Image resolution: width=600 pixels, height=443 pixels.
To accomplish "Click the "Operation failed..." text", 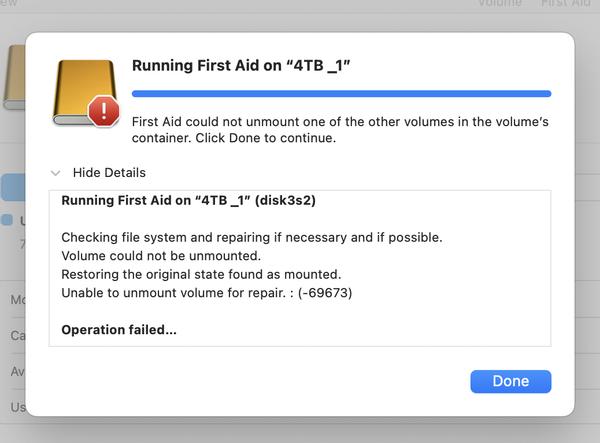I will 118,329.
